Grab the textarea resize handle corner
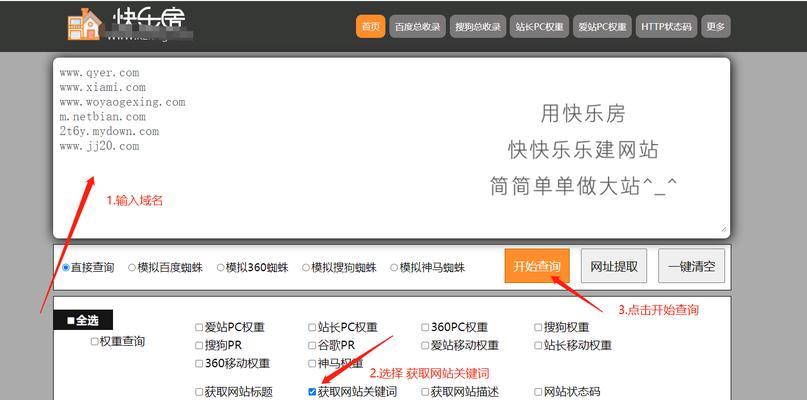 click(x=724, y=229)
